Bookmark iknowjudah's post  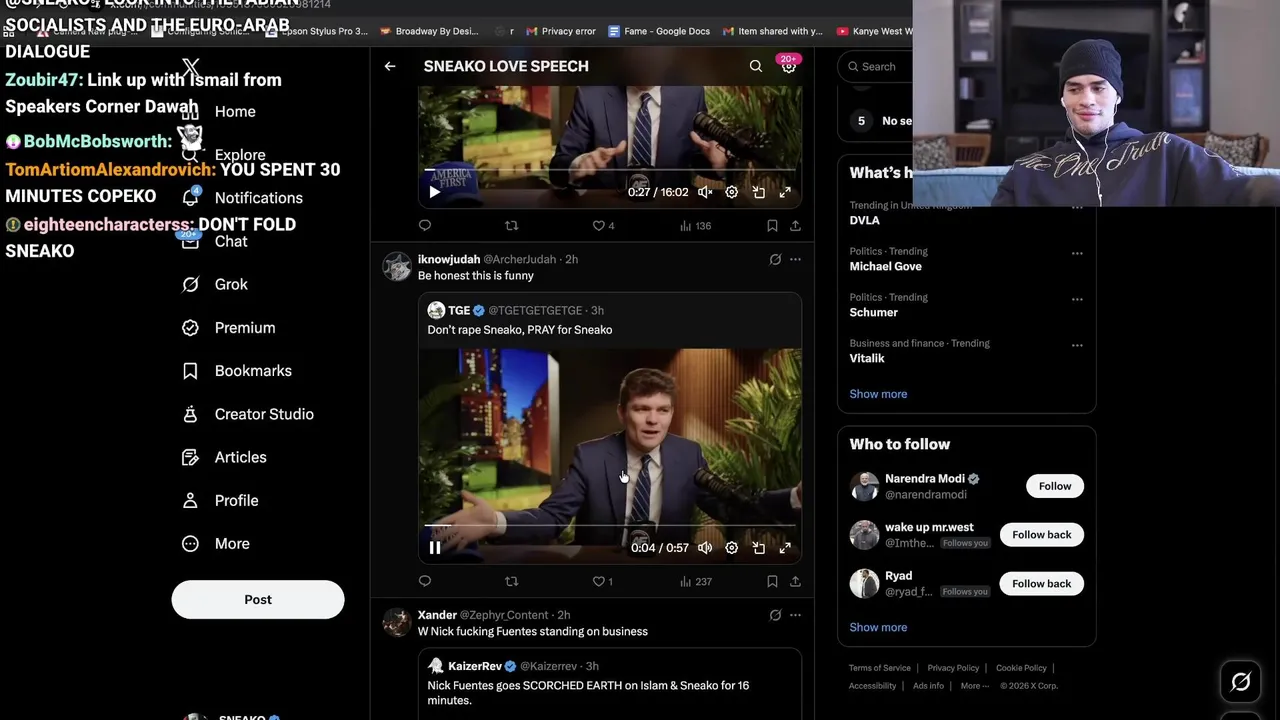pos(772,581)
